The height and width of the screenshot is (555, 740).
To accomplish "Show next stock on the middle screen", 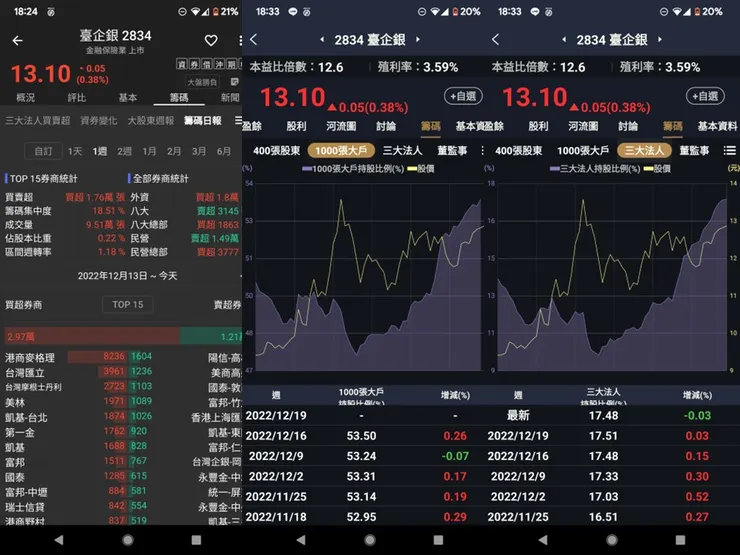I will click(x=418, y=40).
